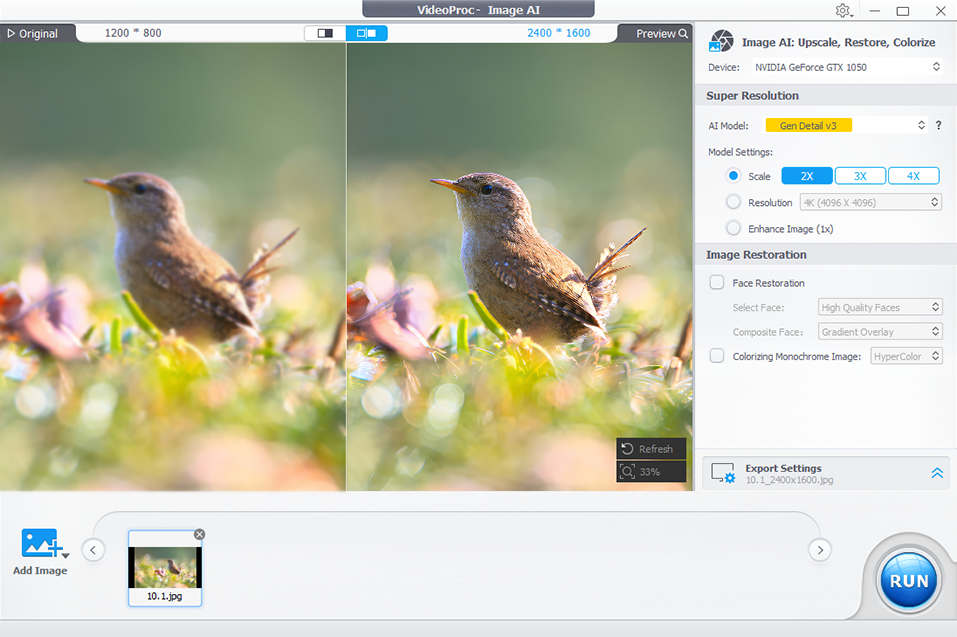Select the Scale radio button
The image size is (957, 637).
pos(733,176)
